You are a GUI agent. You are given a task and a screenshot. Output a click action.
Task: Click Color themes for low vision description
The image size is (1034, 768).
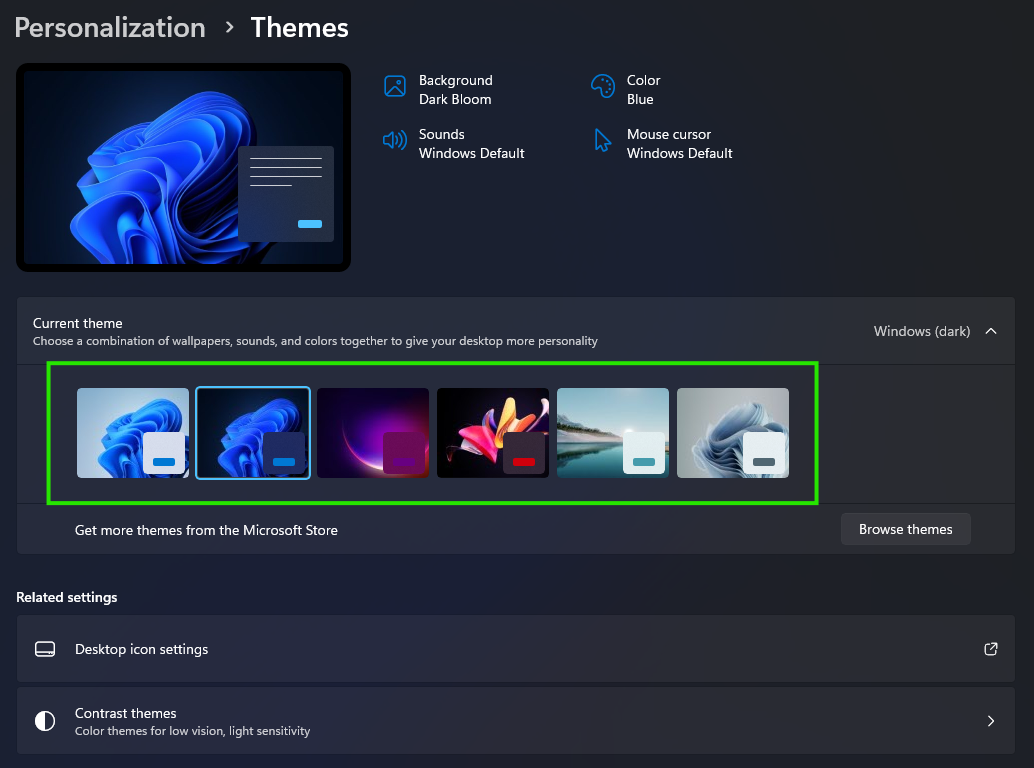[192, 731]
